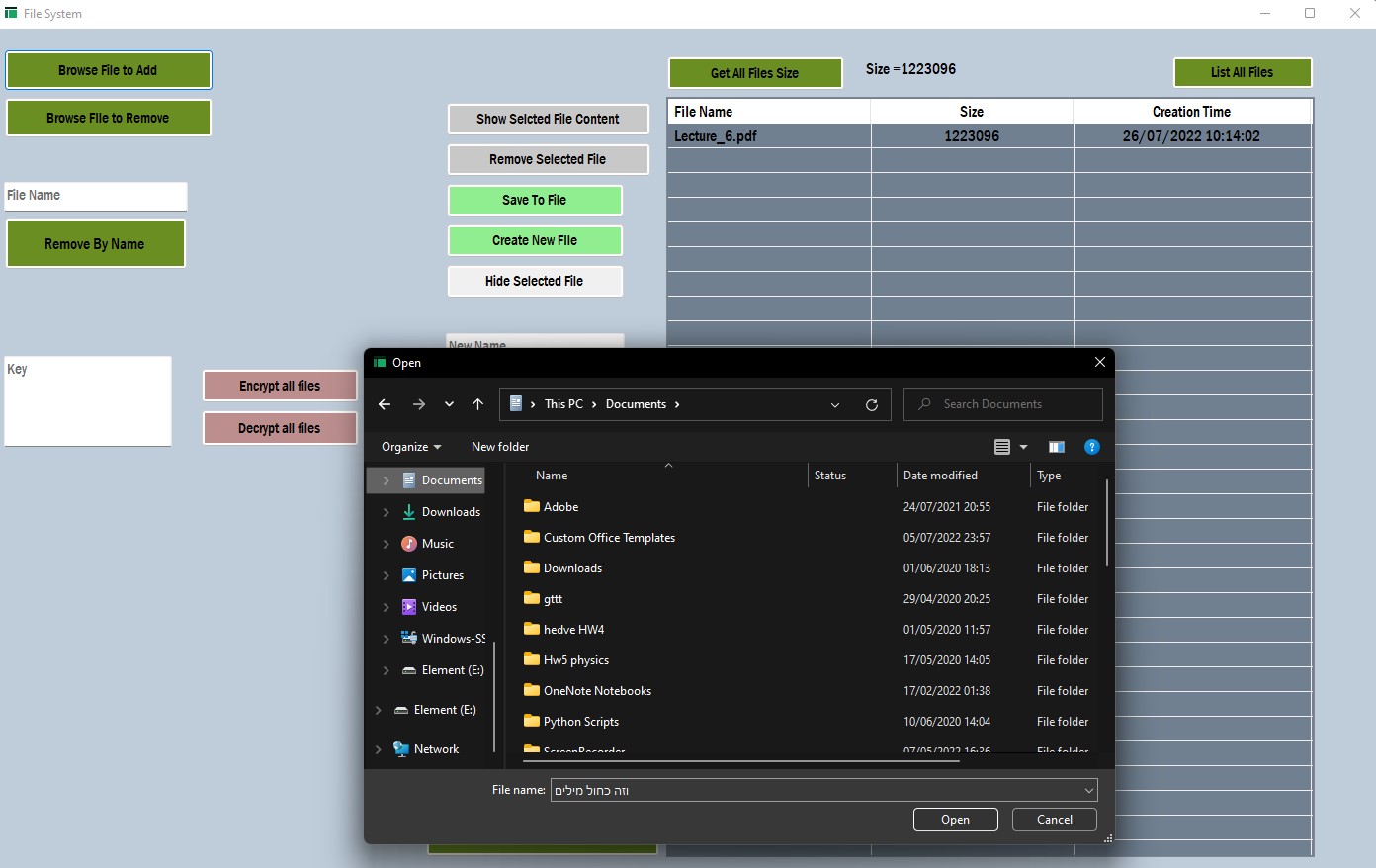Click the Get All Files Size button

[x=754, y=72]
